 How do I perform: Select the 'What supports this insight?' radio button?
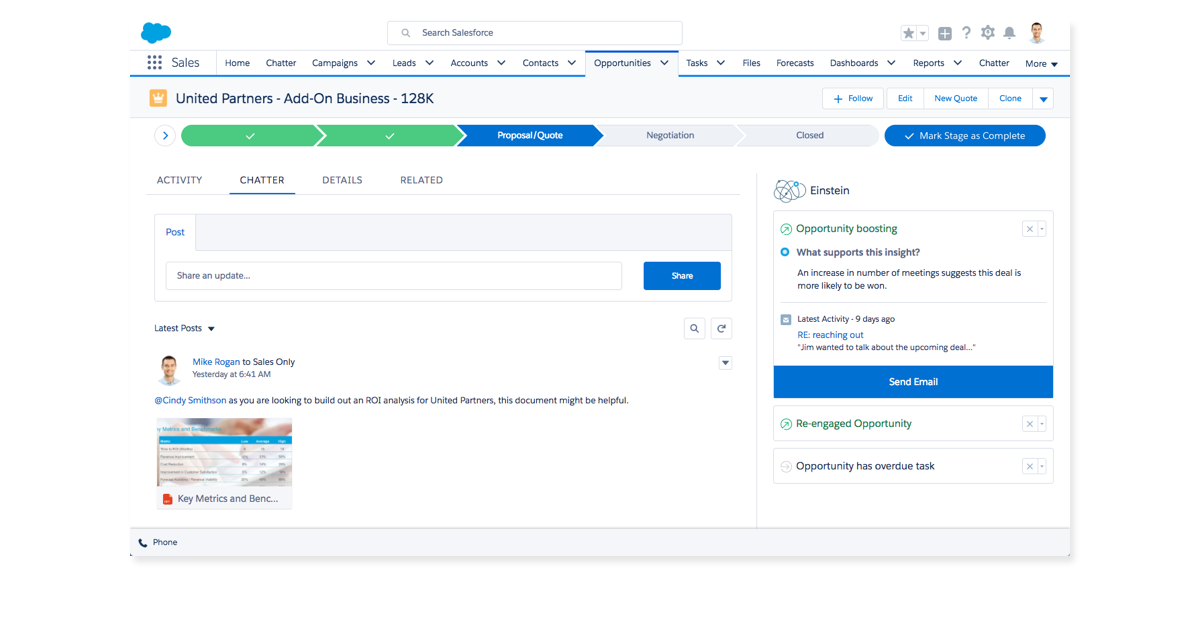[x=785, y=253]
